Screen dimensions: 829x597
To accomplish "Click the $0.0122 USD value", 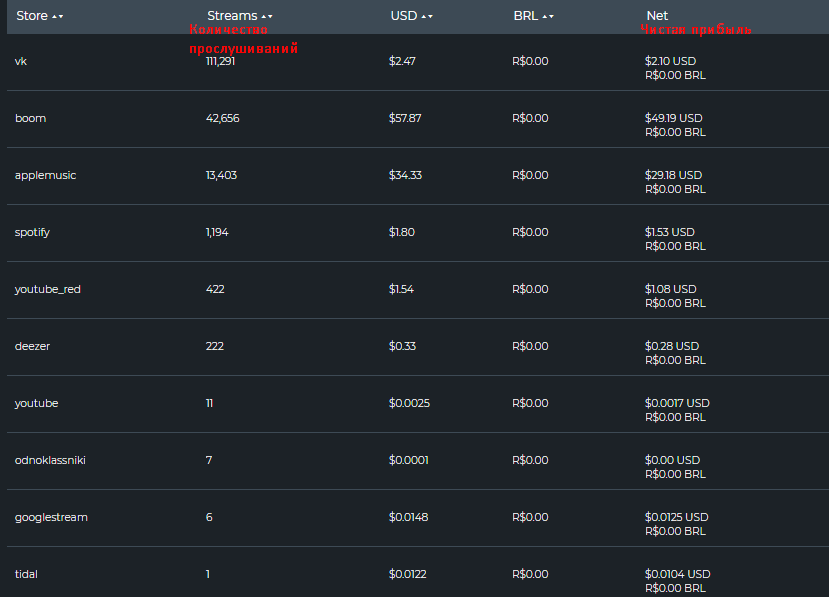I will (408, 574).
